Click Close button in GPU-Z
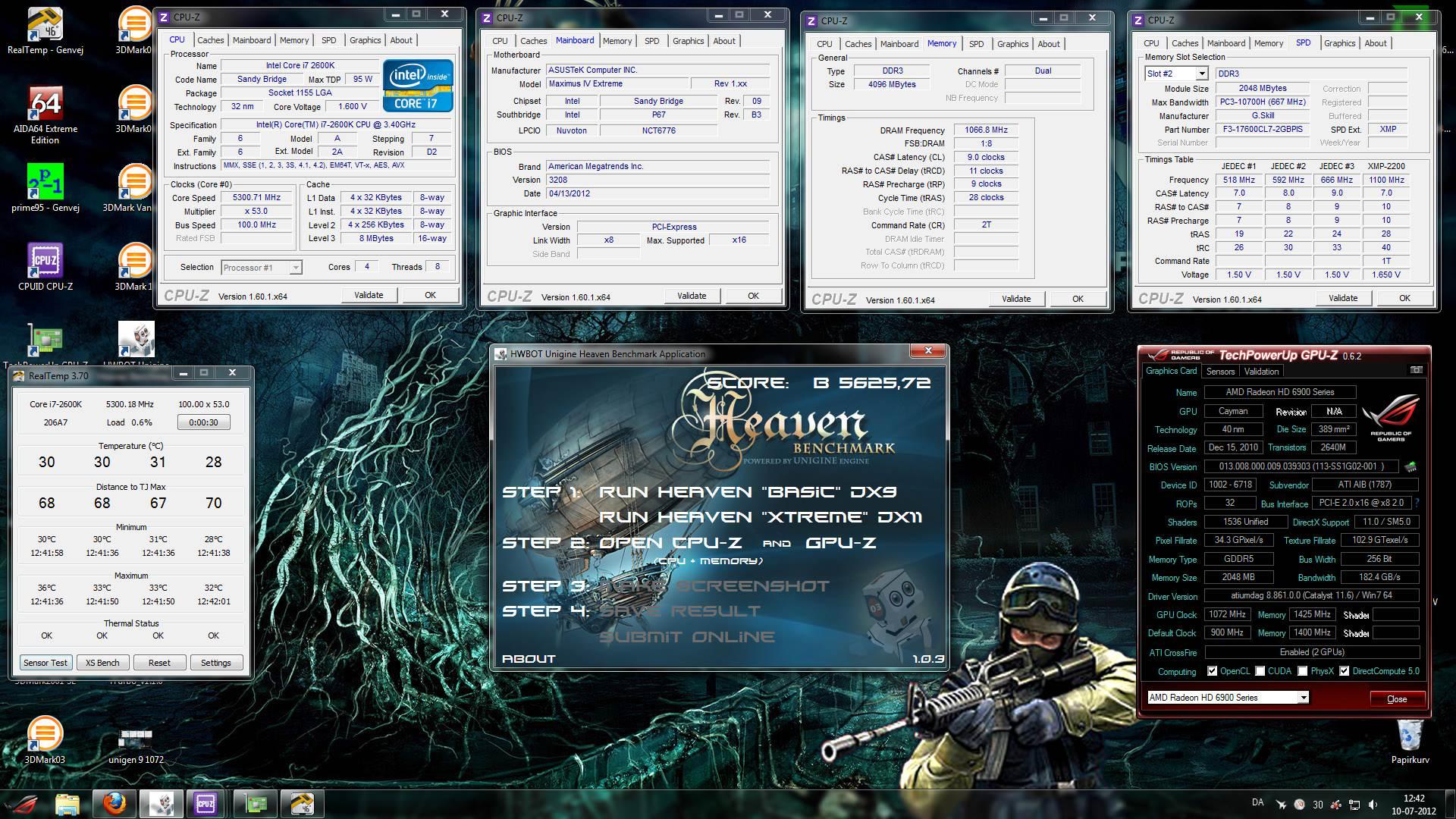Viewport: 1456px width, 819px height. pyautogui.click(x=1397, y=698)
